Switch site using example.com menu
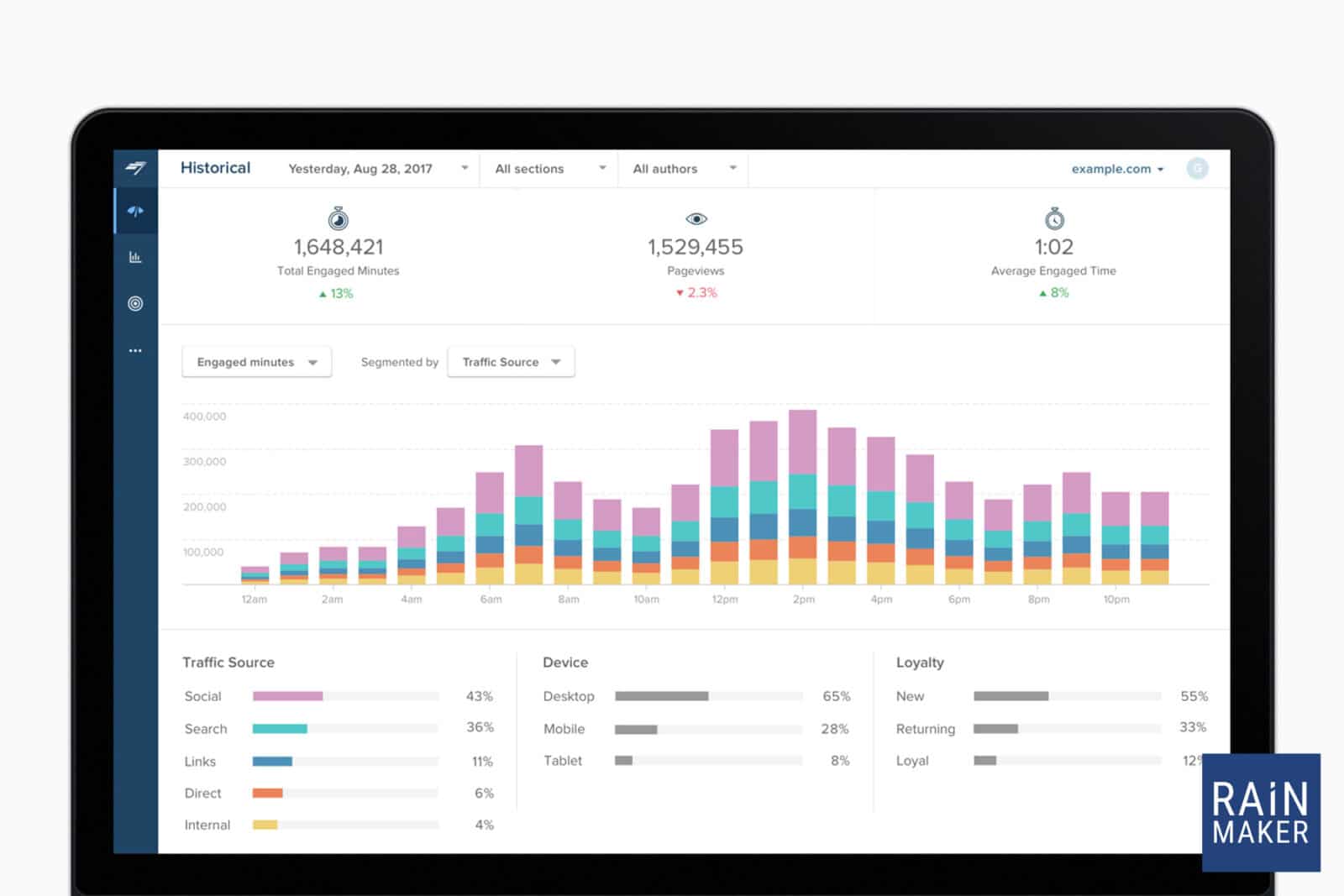This screenshot has height=896, width=1344. pos(1117,169)
